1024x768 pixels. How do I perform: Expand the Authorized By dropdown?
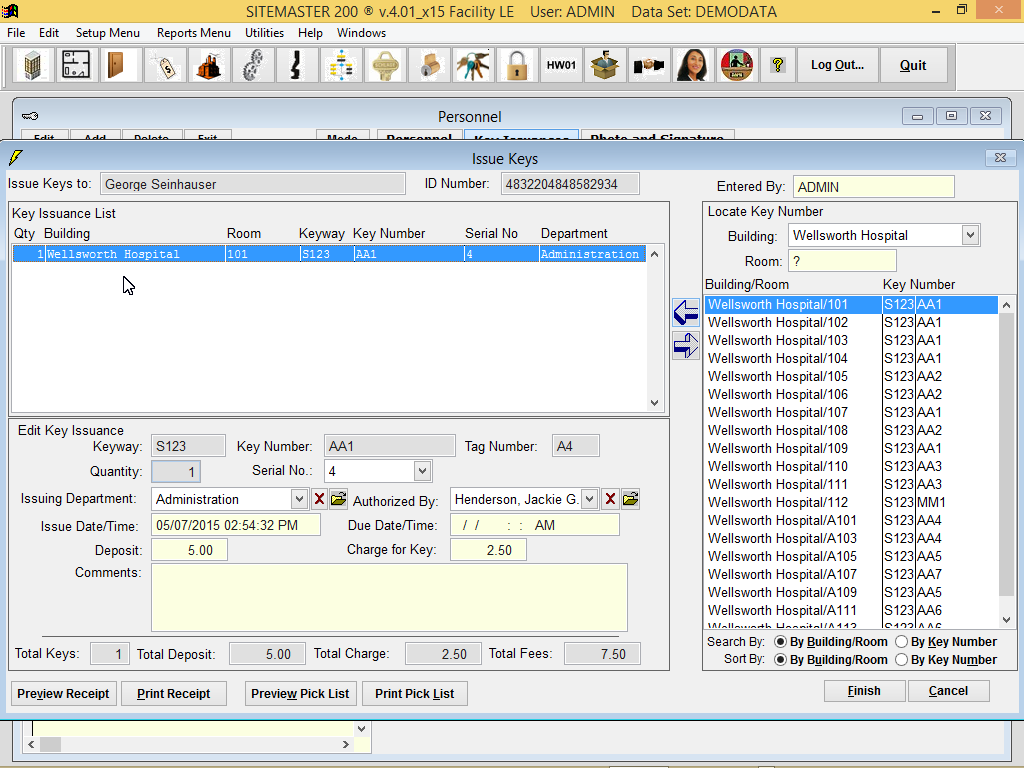point(589,500)
